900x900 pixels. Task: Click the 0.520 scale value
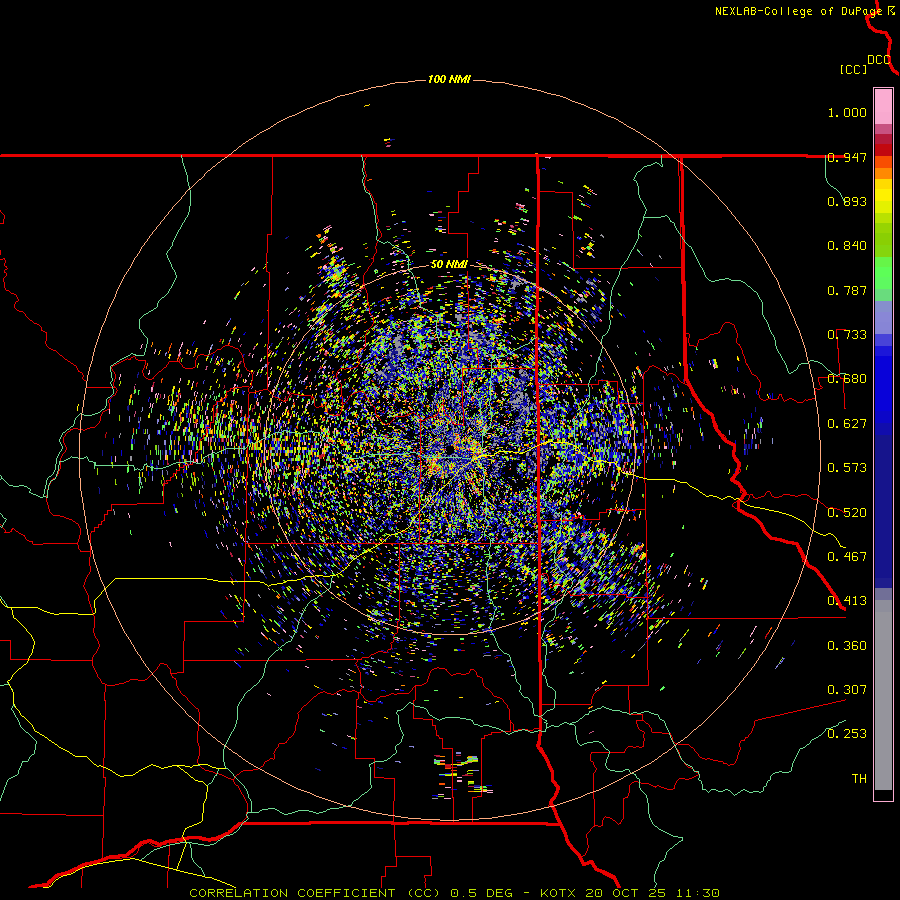847,513
